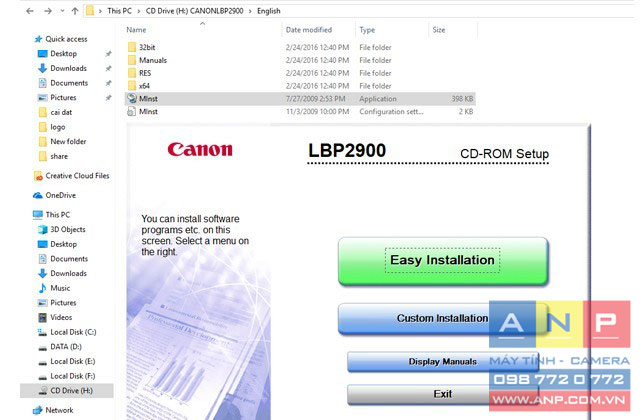The width and height of the screenshot is (640, 420).
Task: Select MInst Configuration settings file icon
Action: coord(131,111)
